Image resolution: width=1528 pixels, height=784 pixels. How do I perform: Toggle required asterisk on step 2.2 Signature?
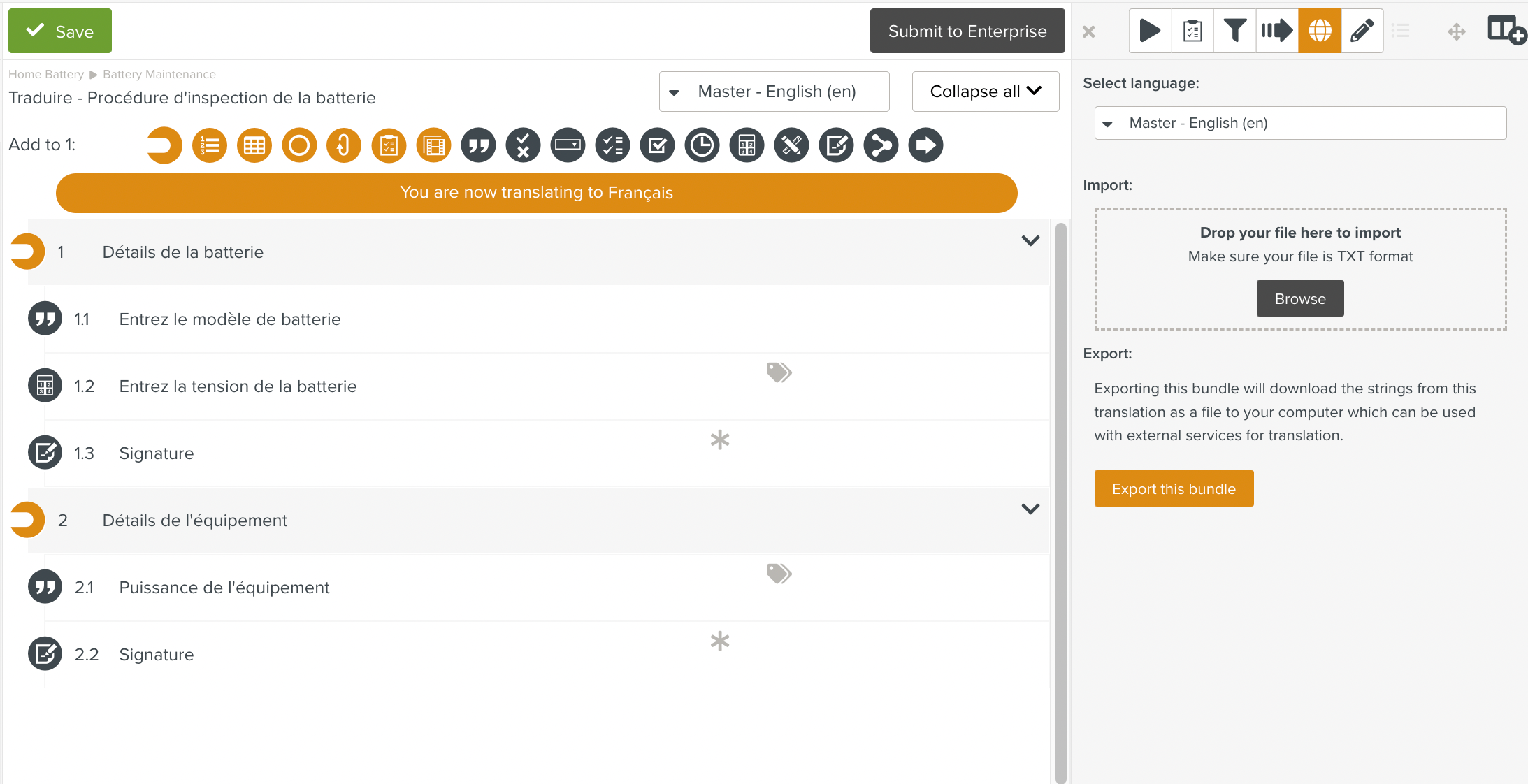click(x=719, y=641)
